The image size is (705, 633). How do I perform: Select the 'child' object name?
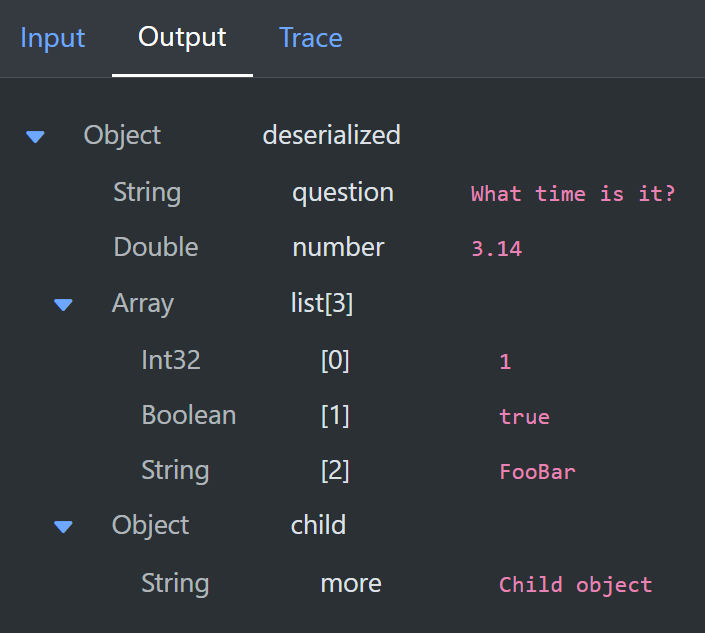click(318, 525)
